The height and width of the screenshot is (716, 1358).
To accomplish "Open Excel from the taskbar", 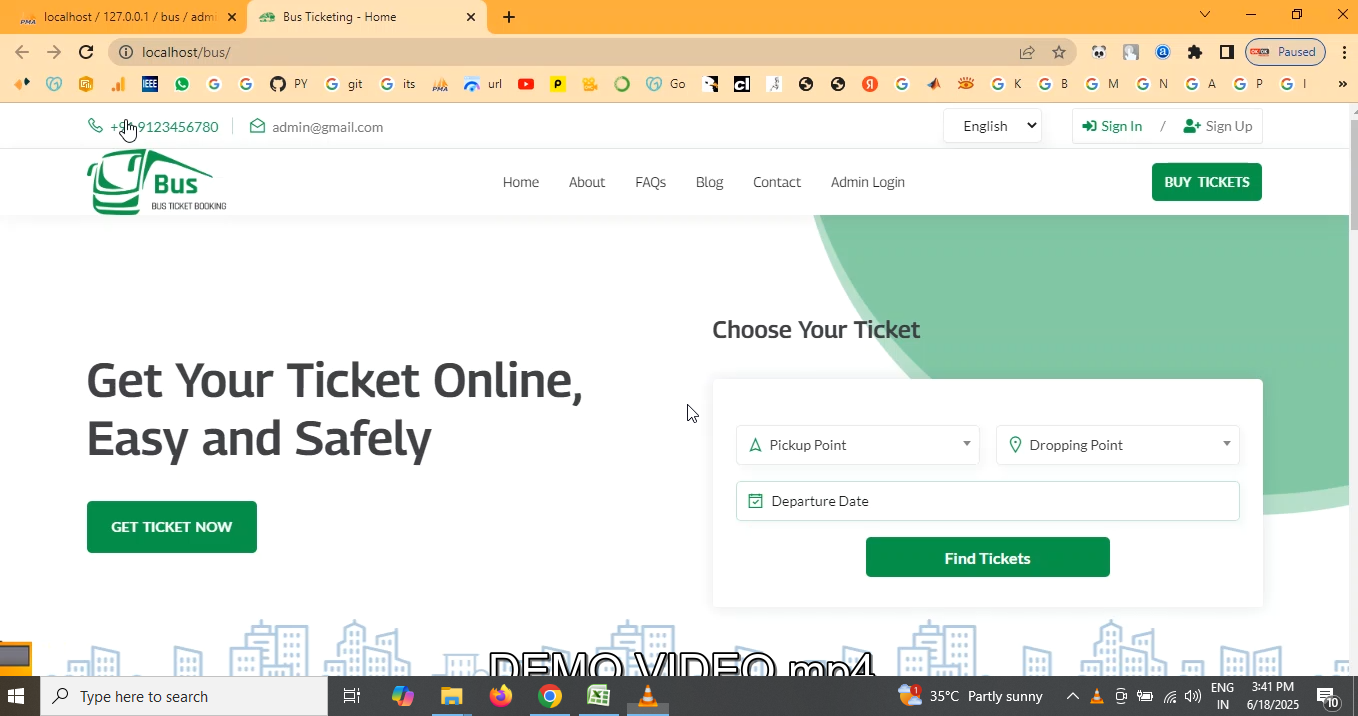I will (599, 696).
